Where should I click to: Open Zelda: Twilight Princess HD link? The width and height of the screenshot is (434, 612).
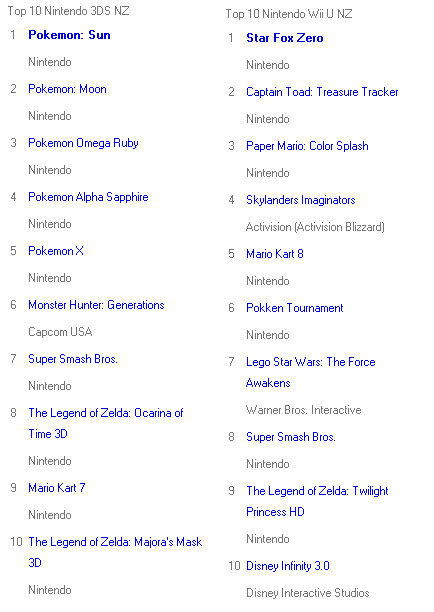pyautogui.click(x=317, y=502)
